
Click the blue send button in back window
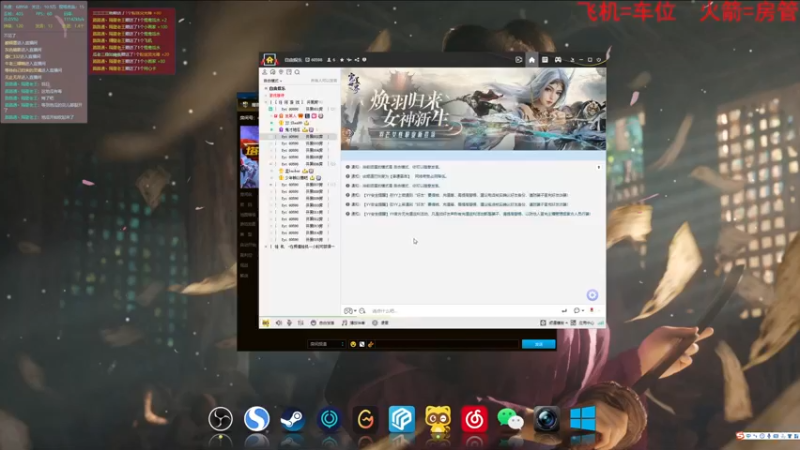coord(538,344)
